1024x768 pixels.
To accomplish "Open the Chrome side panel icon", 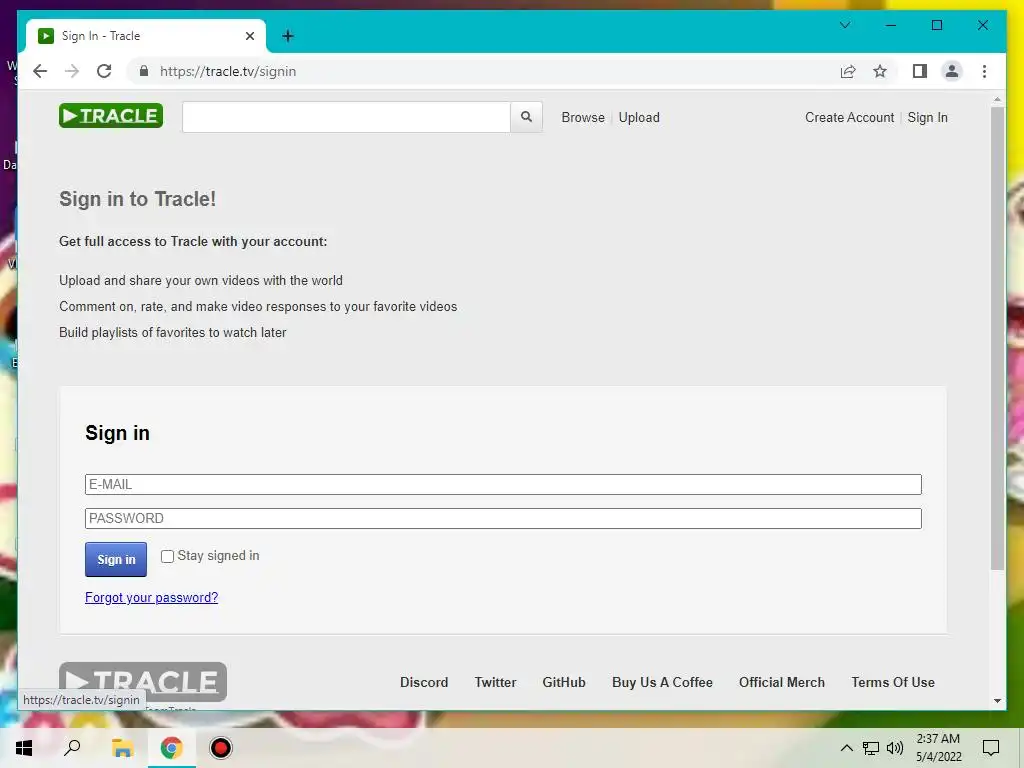I will click(920, 71).
